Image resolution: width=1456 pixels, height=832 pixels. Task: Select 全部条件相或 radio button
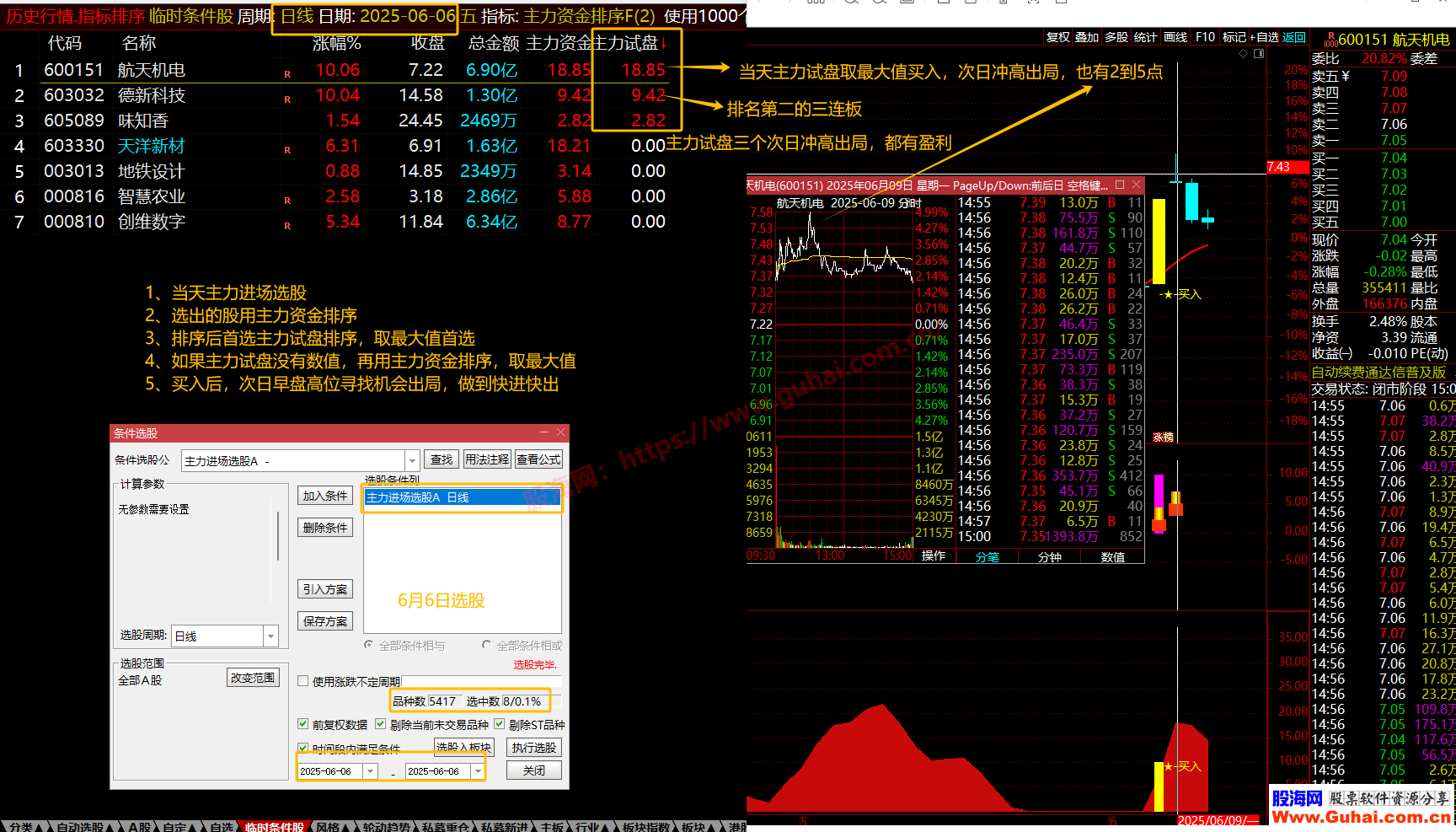tap(487, 645)
